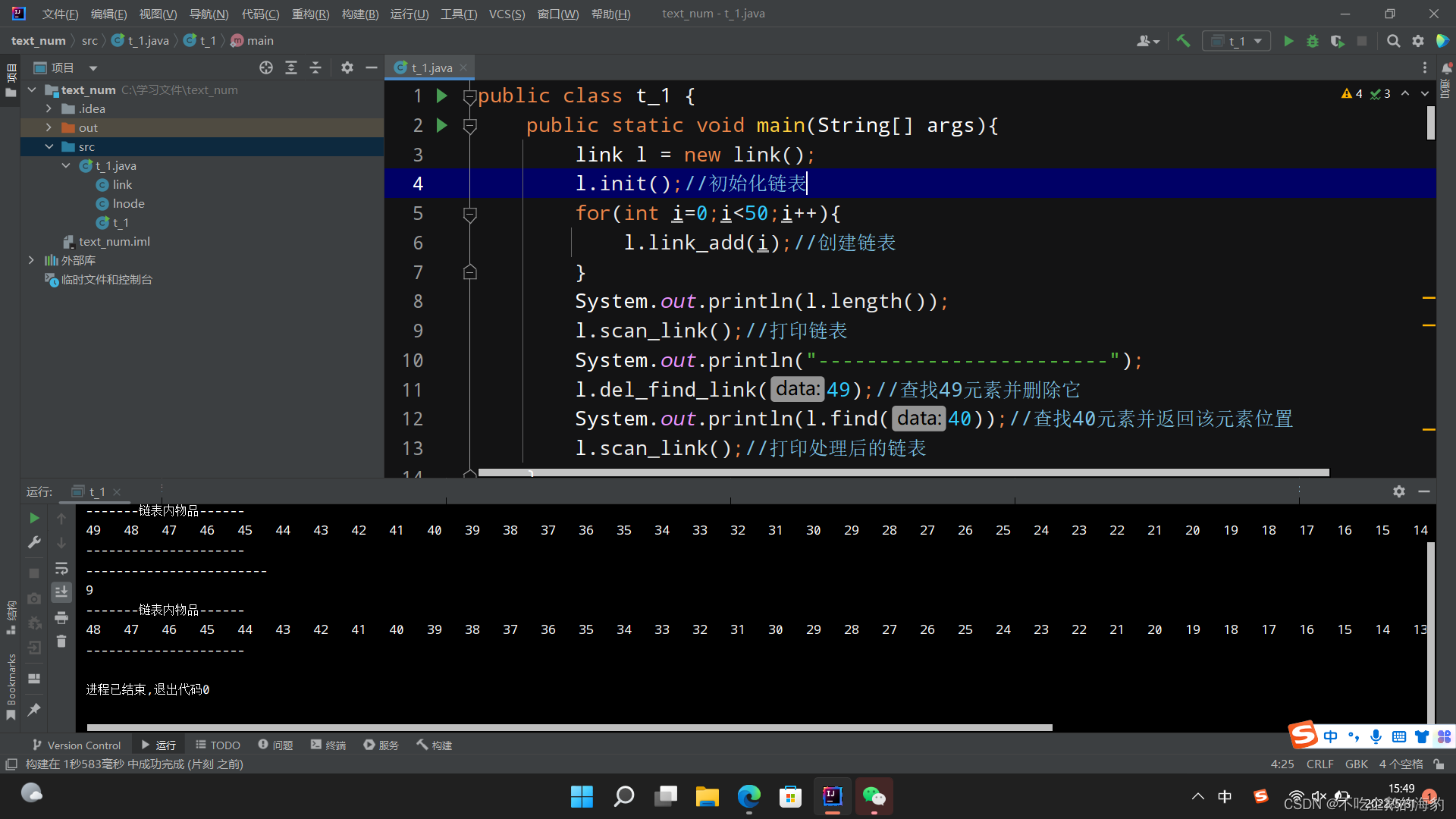Open 文件(F) menu

coord(60,14)
